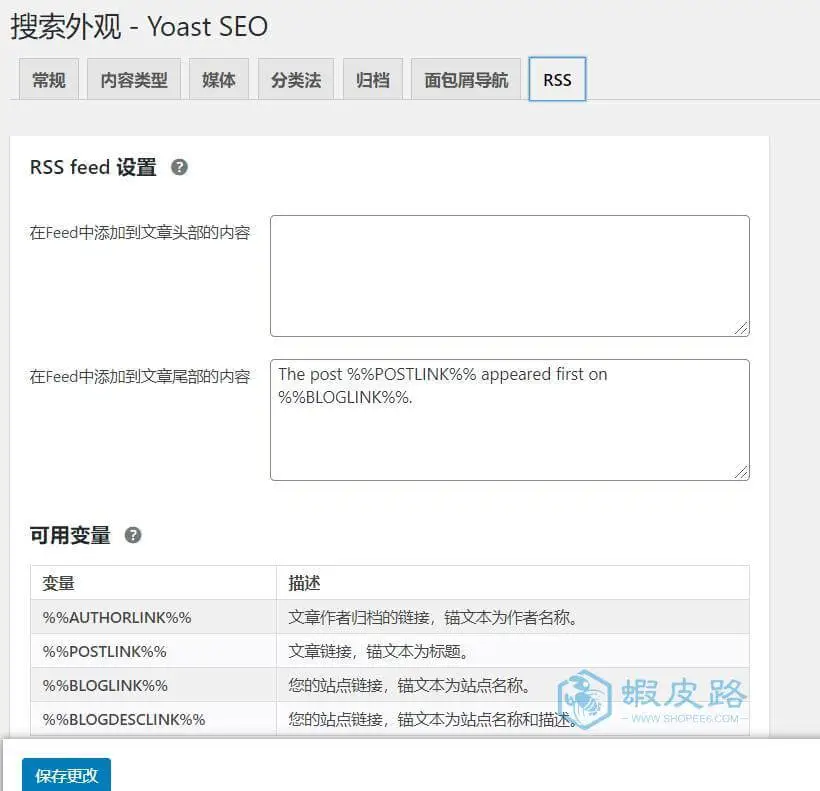
Task: Go to the 分类法 tab
Action: click(296, 79)
